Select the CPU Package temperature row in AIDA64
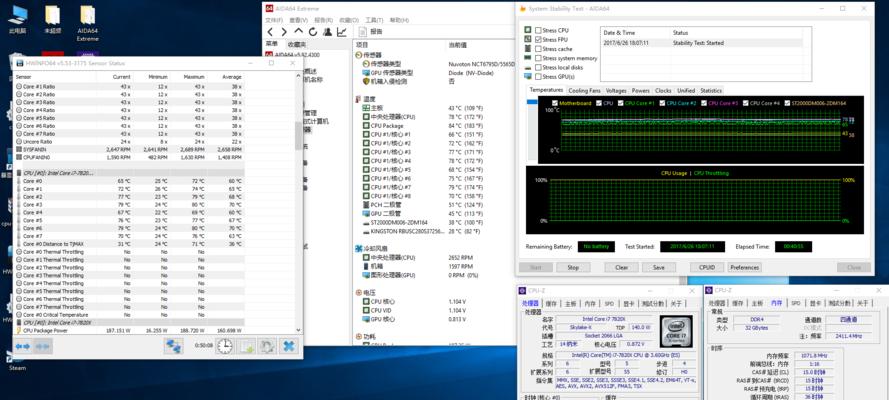This screenshot has height=400, width=889. click(434, 126)
